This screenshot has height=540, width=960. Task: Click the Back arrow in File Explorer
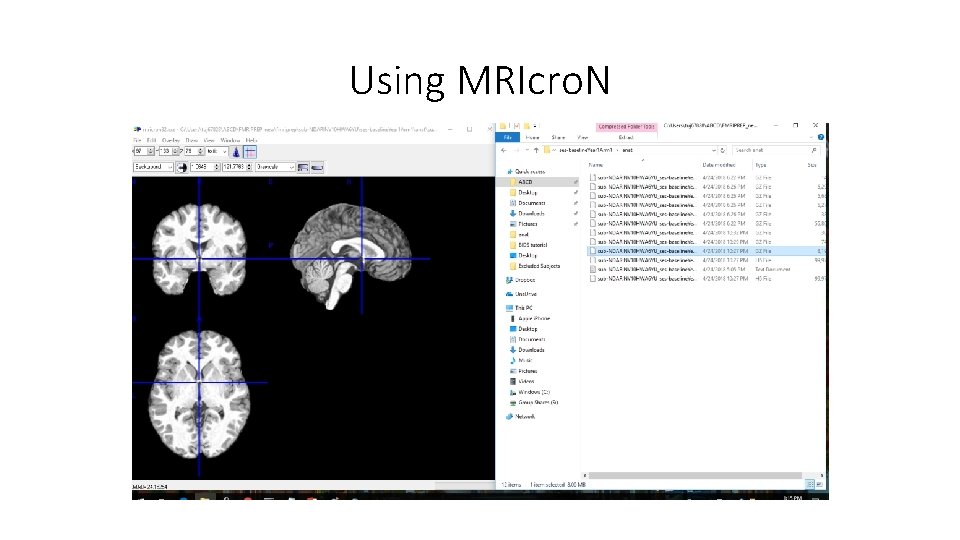pos(504,150)
